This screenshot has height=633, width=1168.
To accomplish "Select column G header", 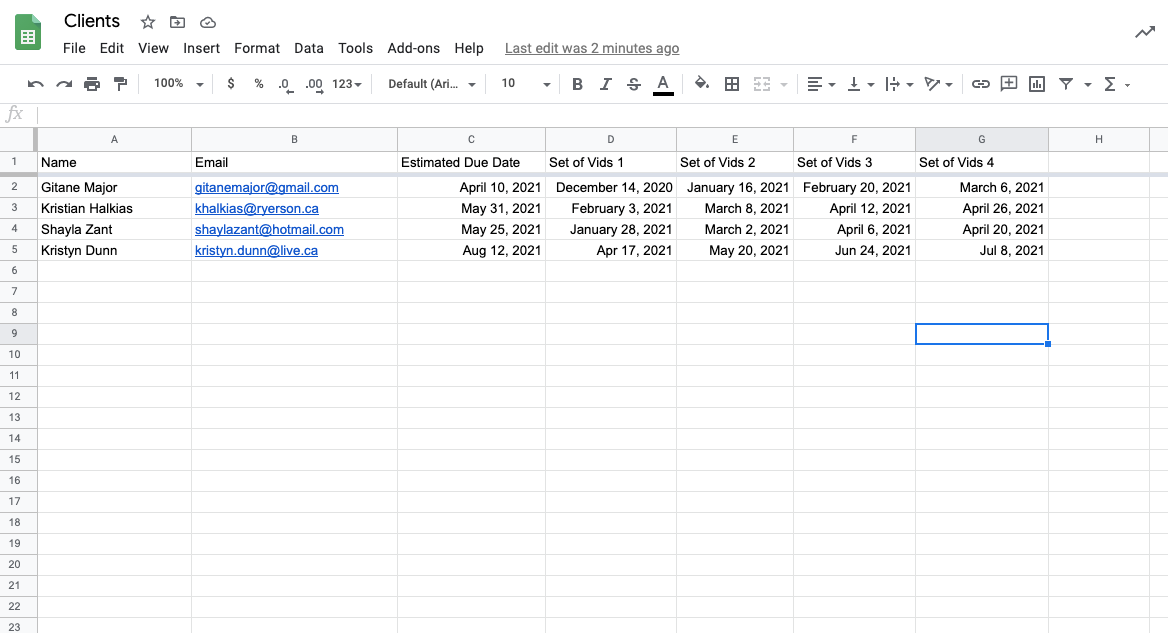I will pyautogui.click(x=982, y=139).
